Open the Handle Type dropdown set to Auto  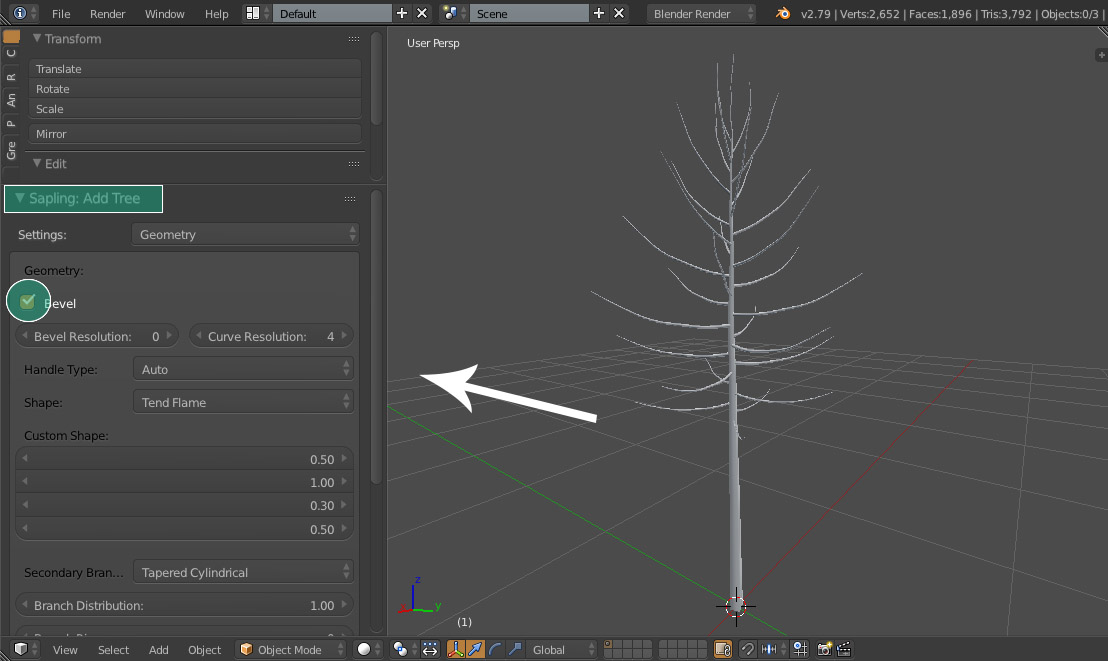pos(243,369)
